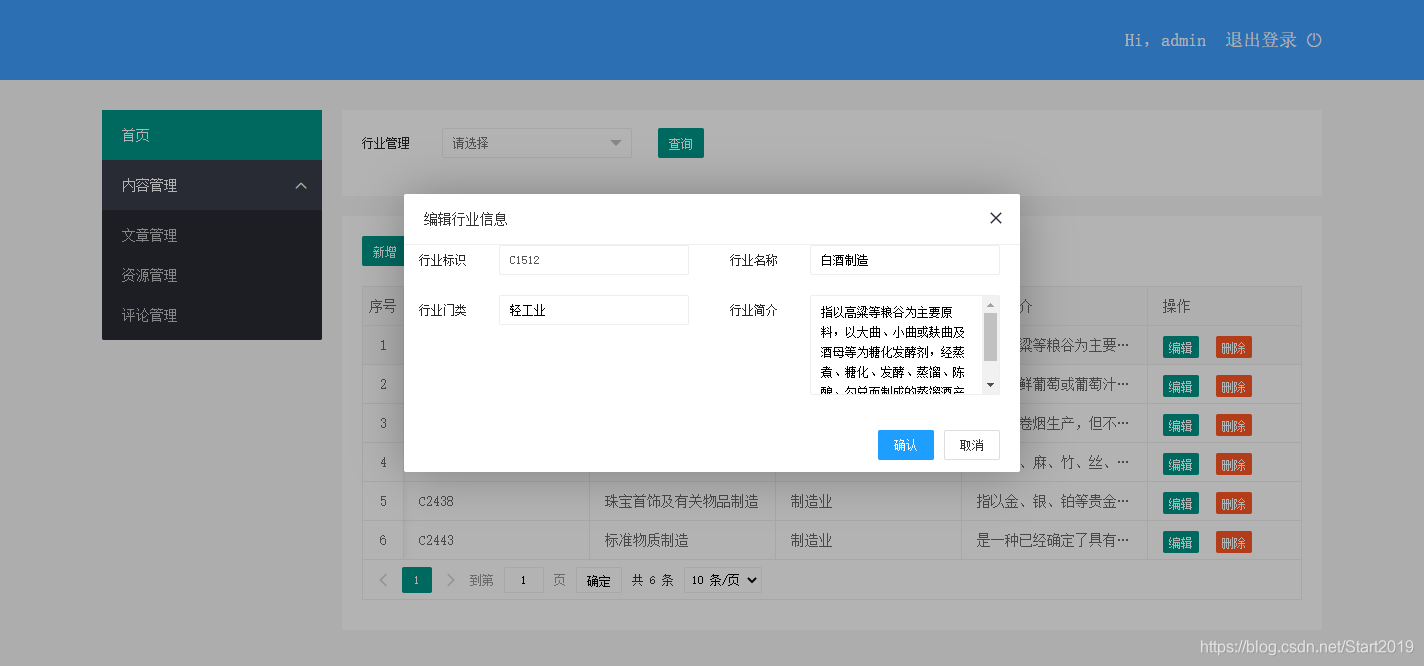Close the 编辑行业信息 dialog with X
The image size is (1424, 666).
[x=995, y=218]
